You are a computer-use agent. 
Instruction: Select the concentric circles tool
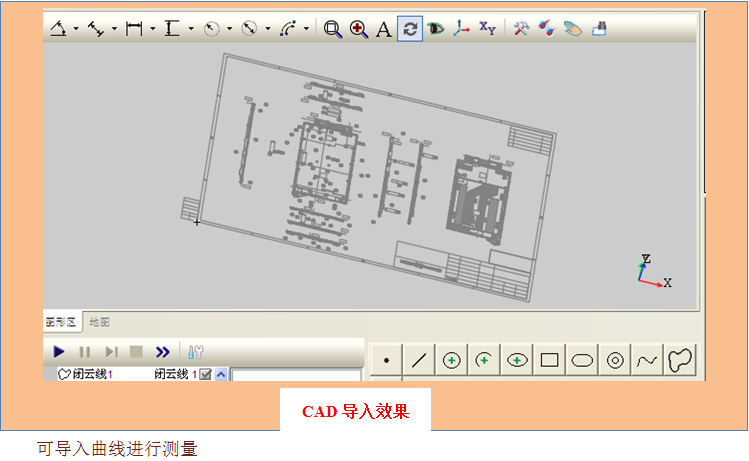coord(615,360)
